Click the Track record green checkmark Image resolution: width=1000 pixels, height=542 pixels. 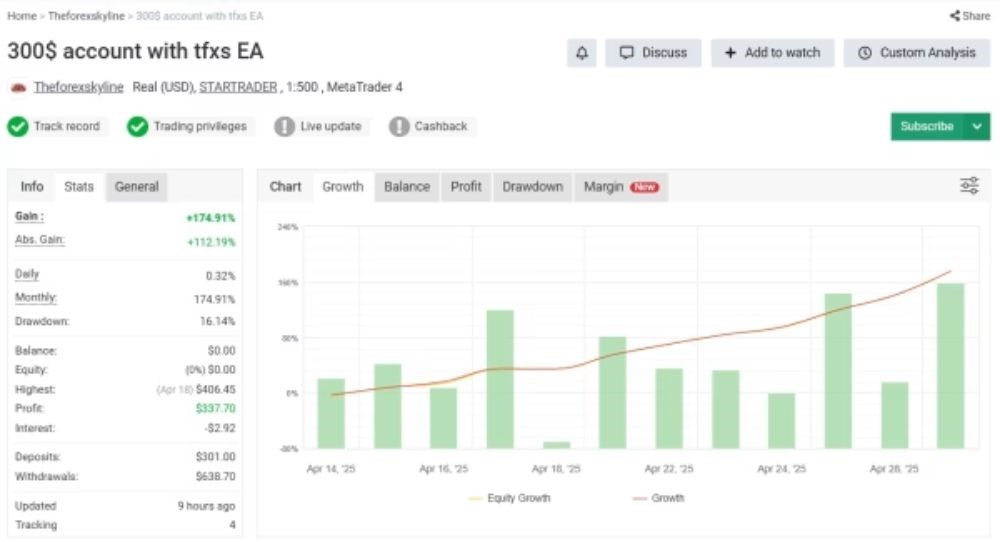[x=18, y=126]
